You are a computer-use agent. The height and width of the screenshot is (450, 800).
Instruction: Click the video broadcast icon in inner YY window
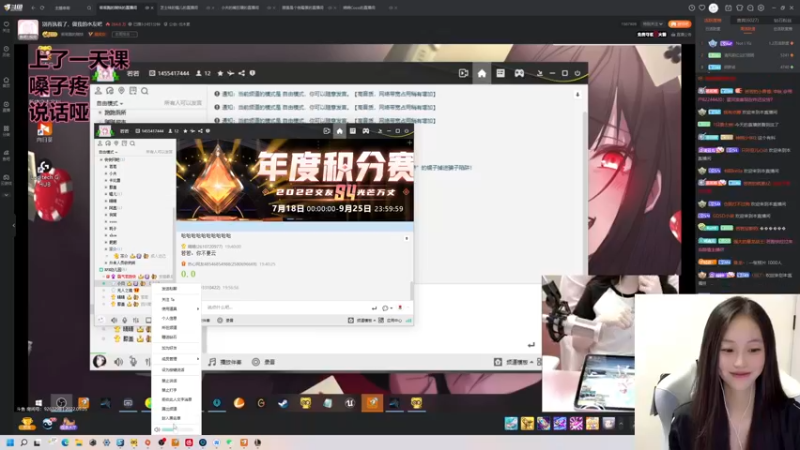click(327, 131)
